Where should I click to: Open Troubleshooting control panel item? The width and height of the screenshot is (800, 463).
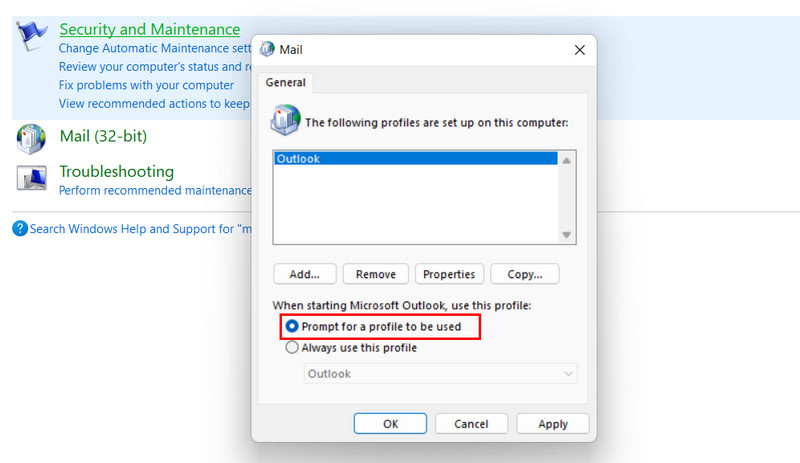click(116, 172)
